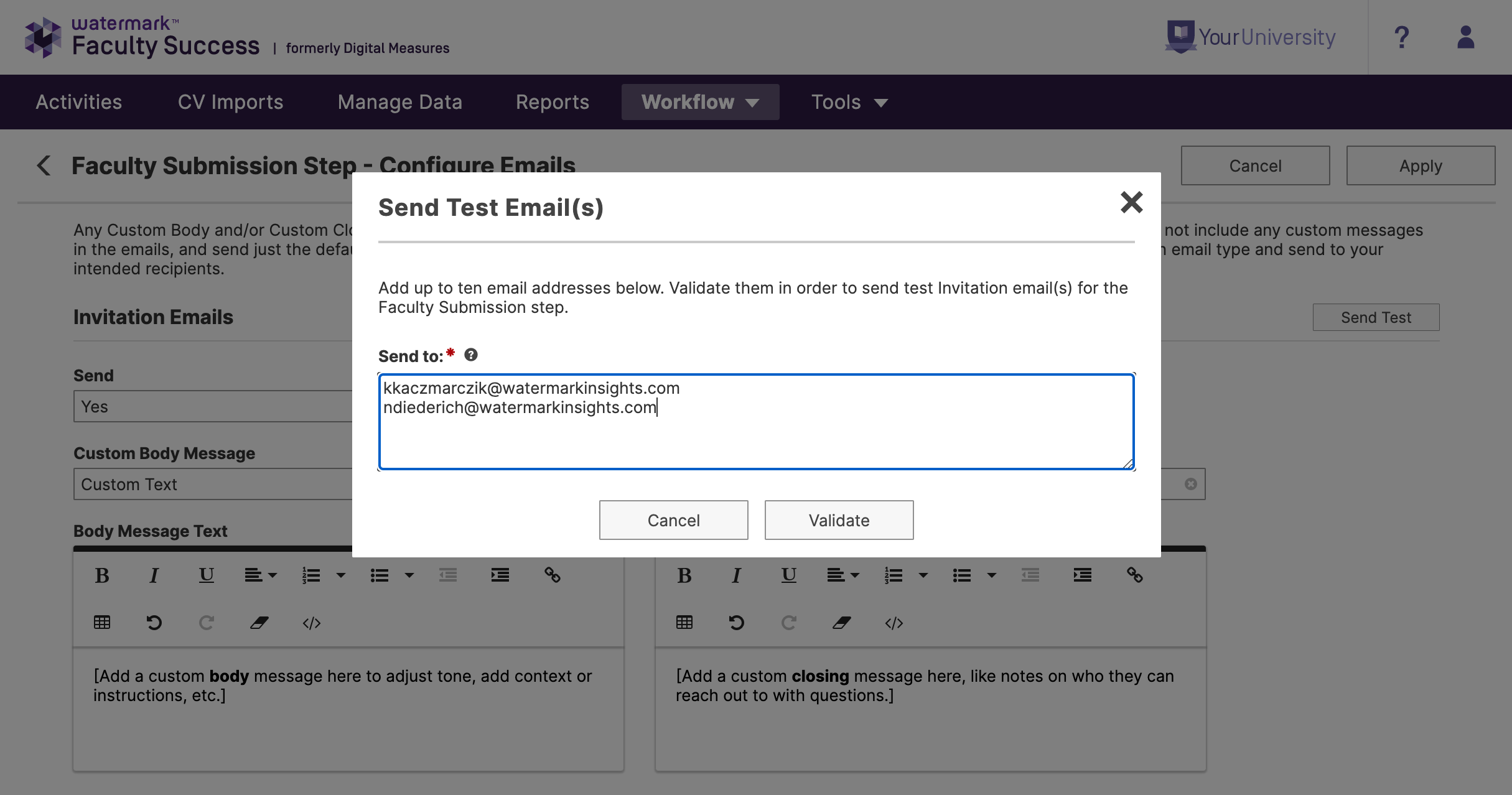Click Undo in the body message editor
This screenshot has width=1512, height=795.
(x=154, y=623)
